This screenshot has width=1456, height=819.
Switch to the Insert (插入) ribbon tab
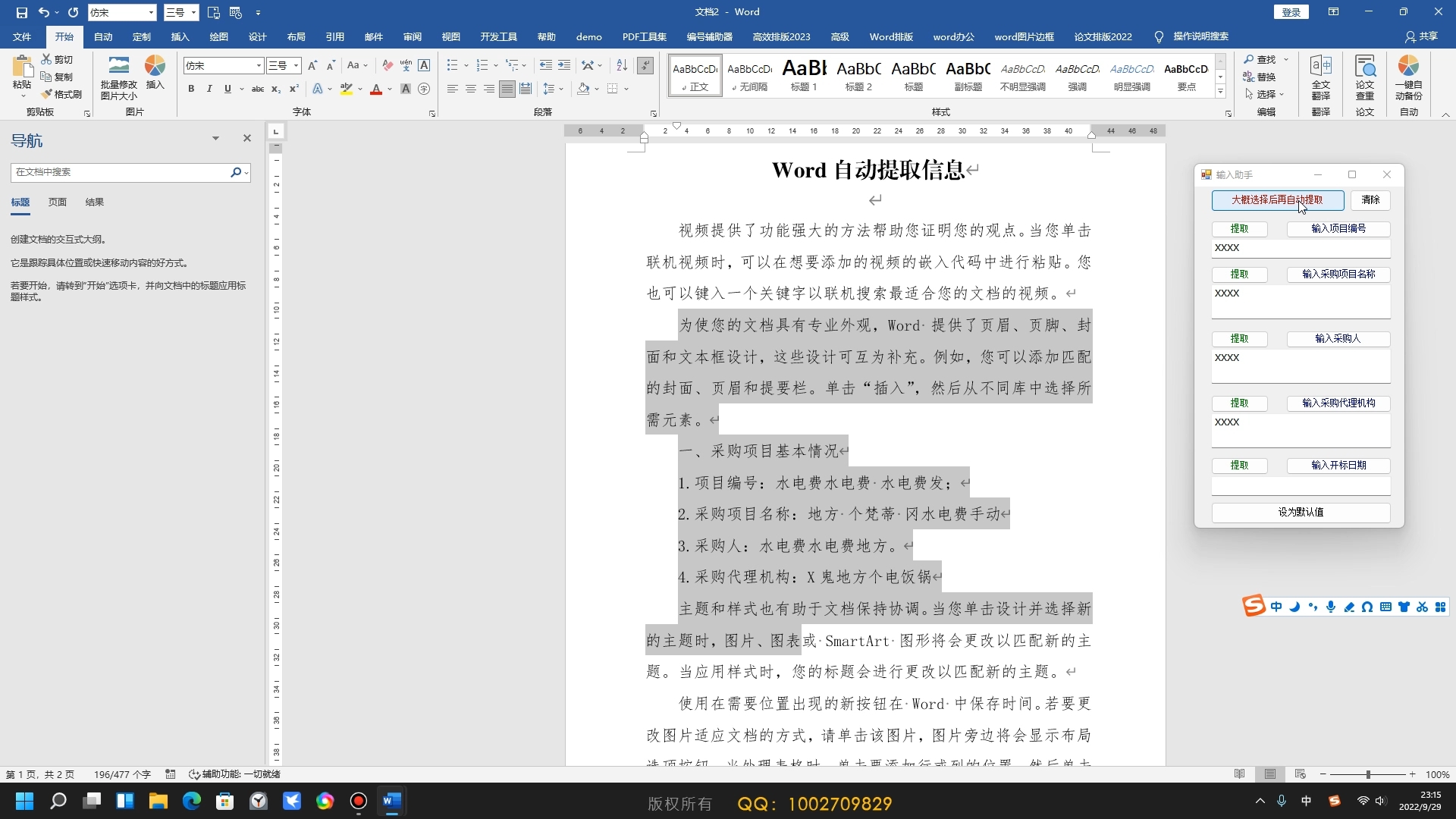tap(180, 36)
